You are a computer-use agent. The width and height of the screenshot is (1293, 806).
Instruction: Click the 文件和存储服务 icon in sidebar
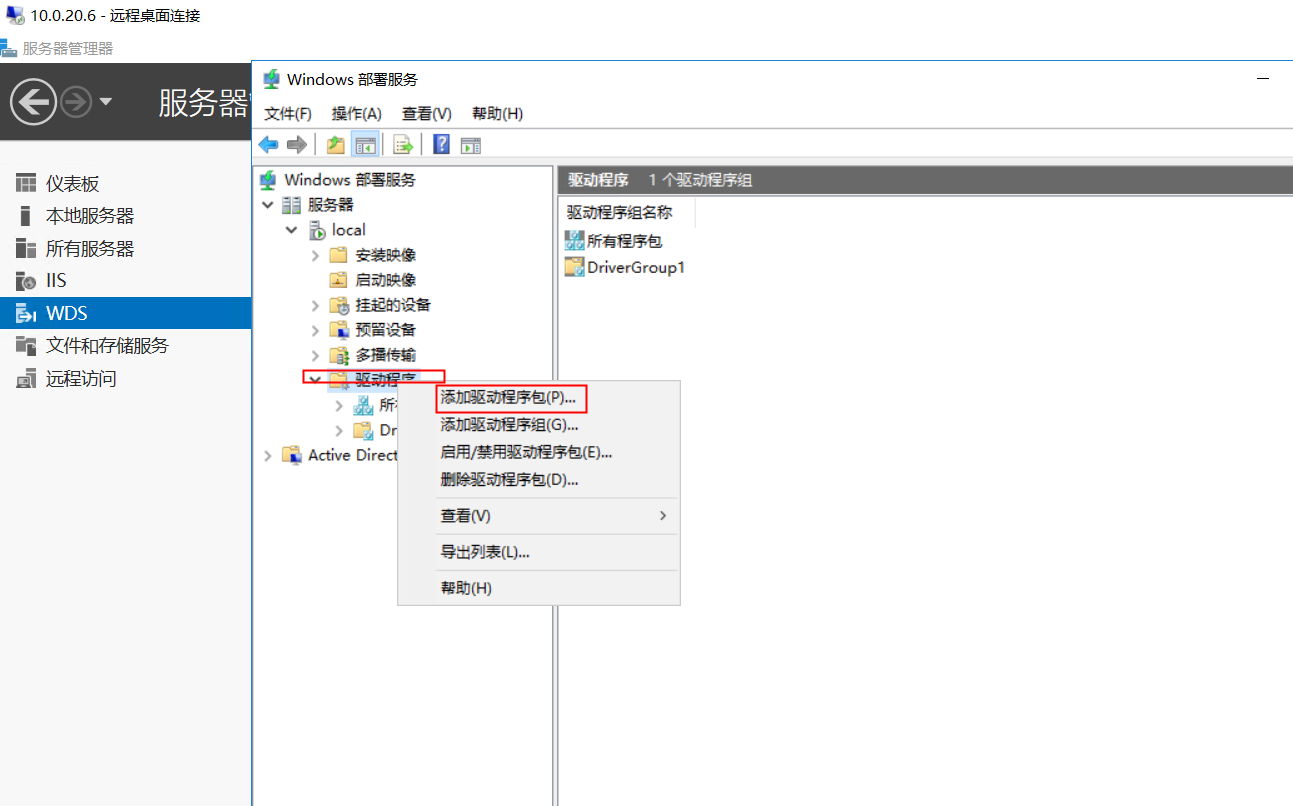click(26, 346)
